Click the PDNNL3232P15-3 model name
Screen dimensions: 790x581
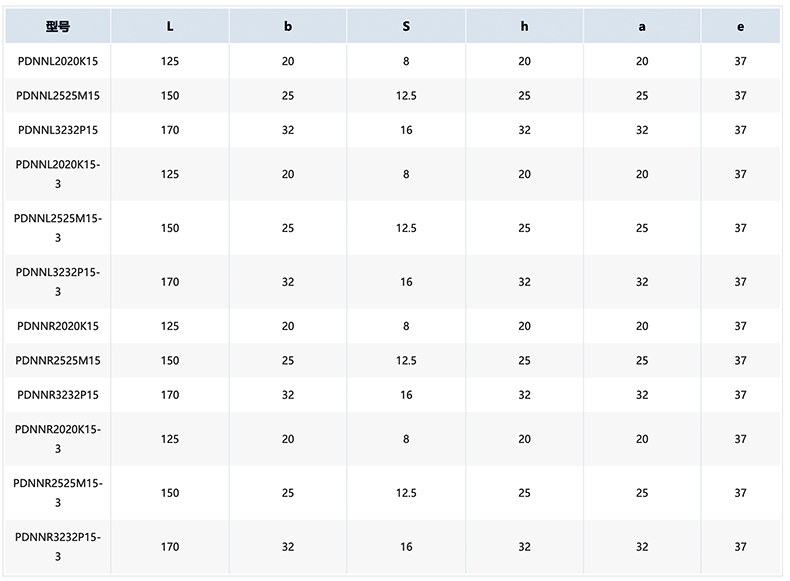[x=58, y=282]
